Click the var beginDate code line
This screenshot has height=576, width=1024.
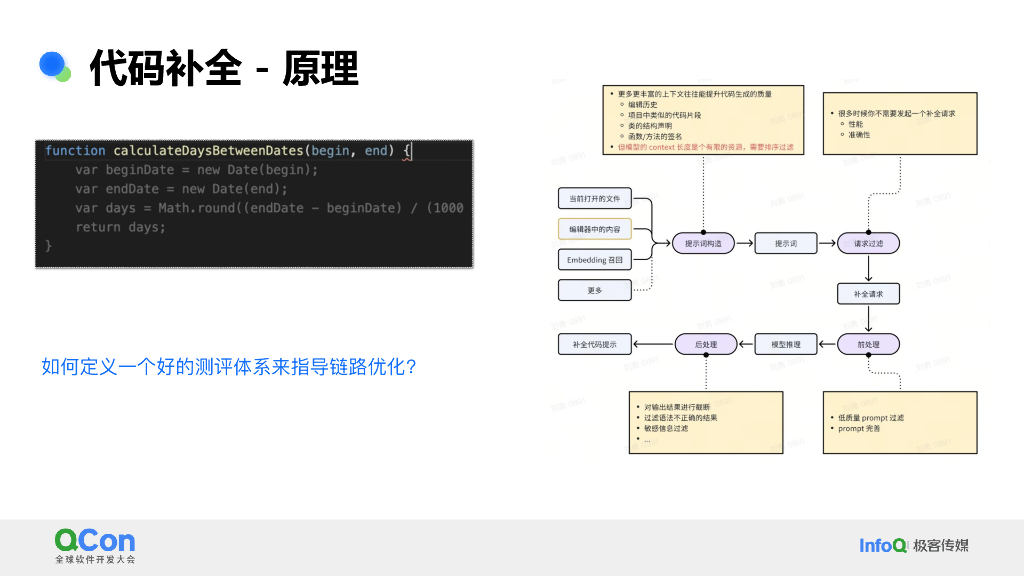tap(196, 170)
